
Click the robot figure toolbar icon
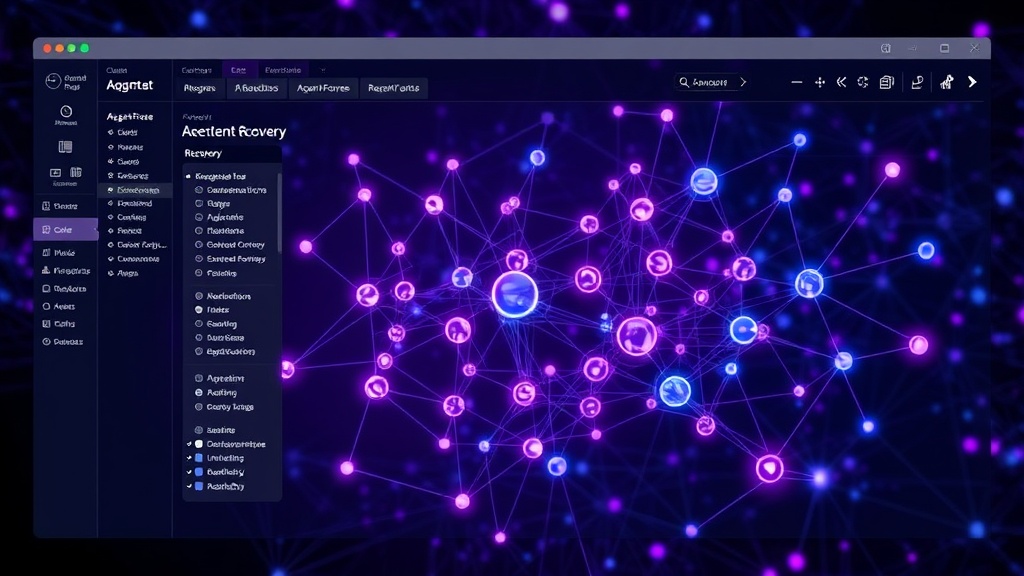pos(946,82)
